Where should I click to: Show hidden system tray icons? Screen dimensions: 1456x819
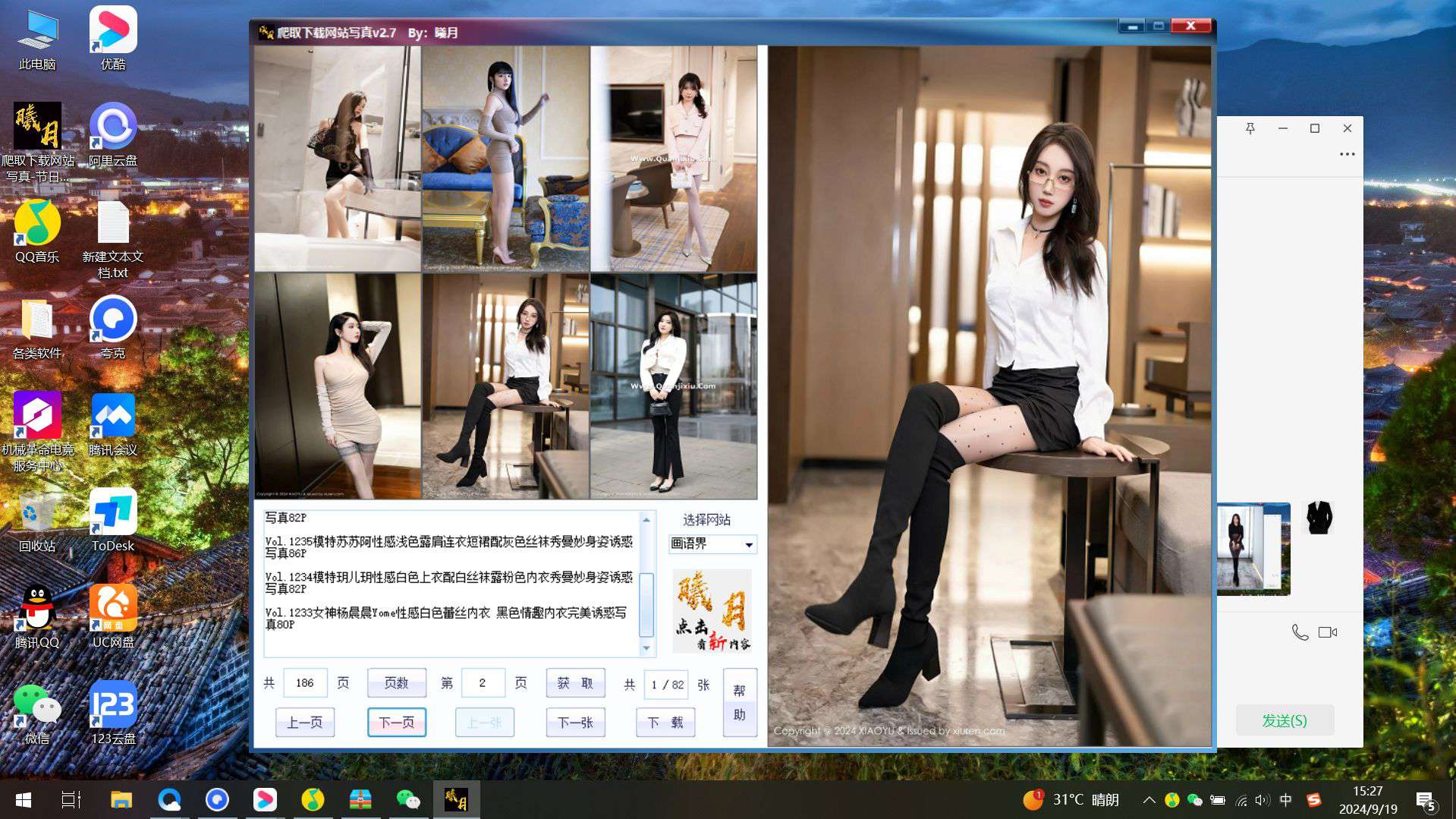click(x=1149, y=799)
